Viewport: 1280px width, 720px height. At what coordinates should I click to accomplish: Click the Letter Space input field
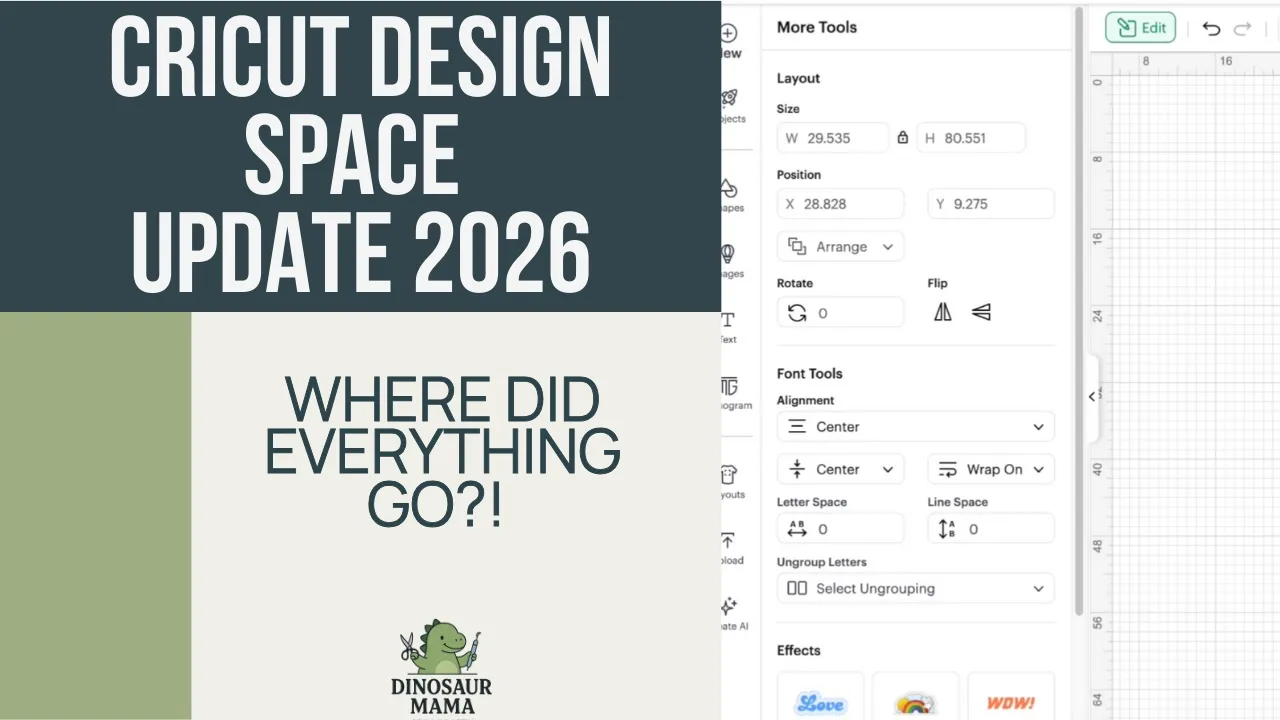coord(840,529)
